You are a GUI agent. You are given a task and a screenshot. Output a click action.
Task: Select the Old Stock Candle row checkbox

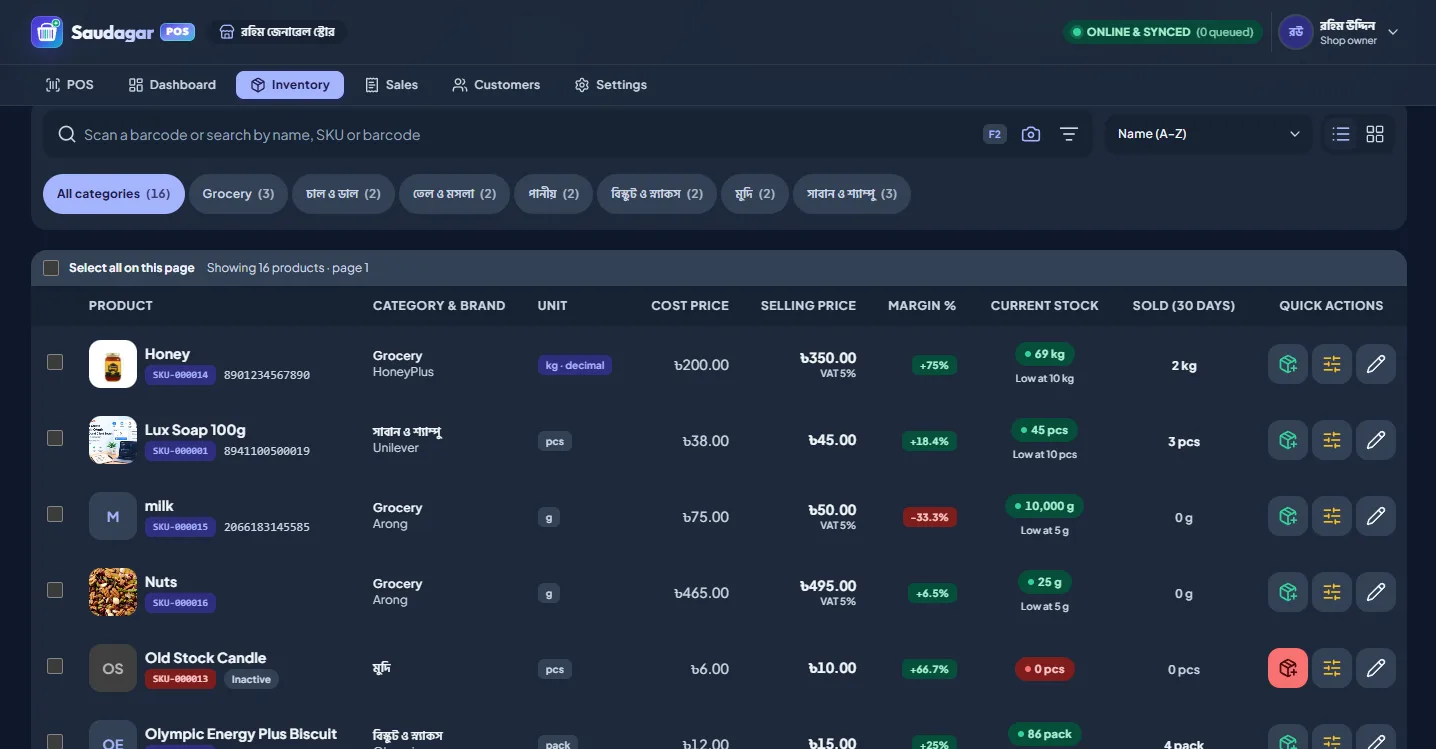click(55, 666)
